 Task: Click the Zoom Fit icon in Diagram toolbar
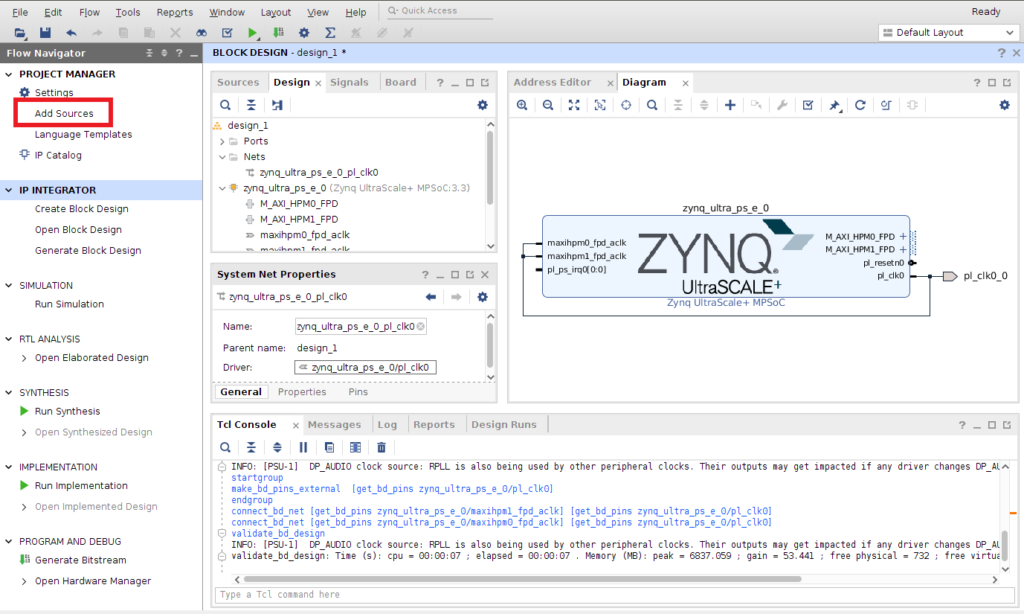(574, 105)
